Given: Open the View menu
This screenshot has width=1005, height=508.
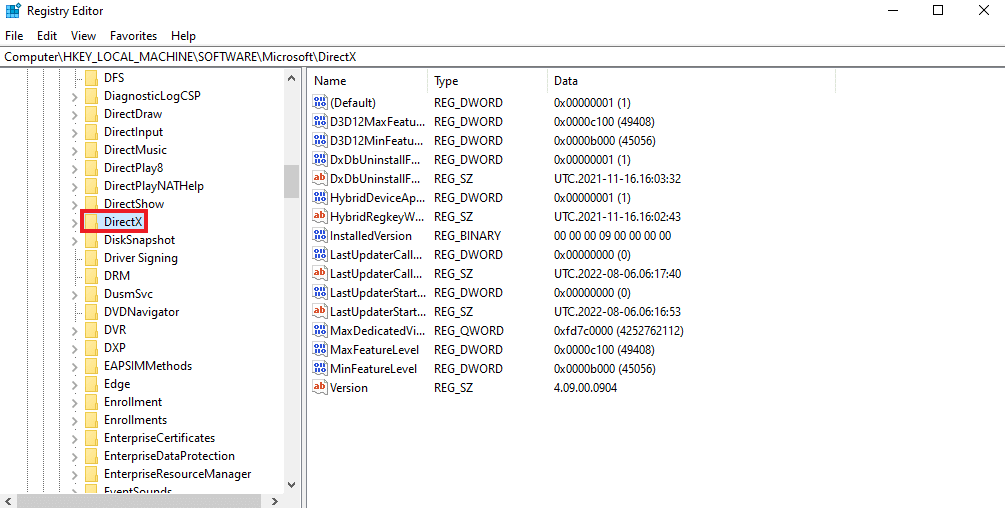Looking at the screenshot, I should coord(83,36).
